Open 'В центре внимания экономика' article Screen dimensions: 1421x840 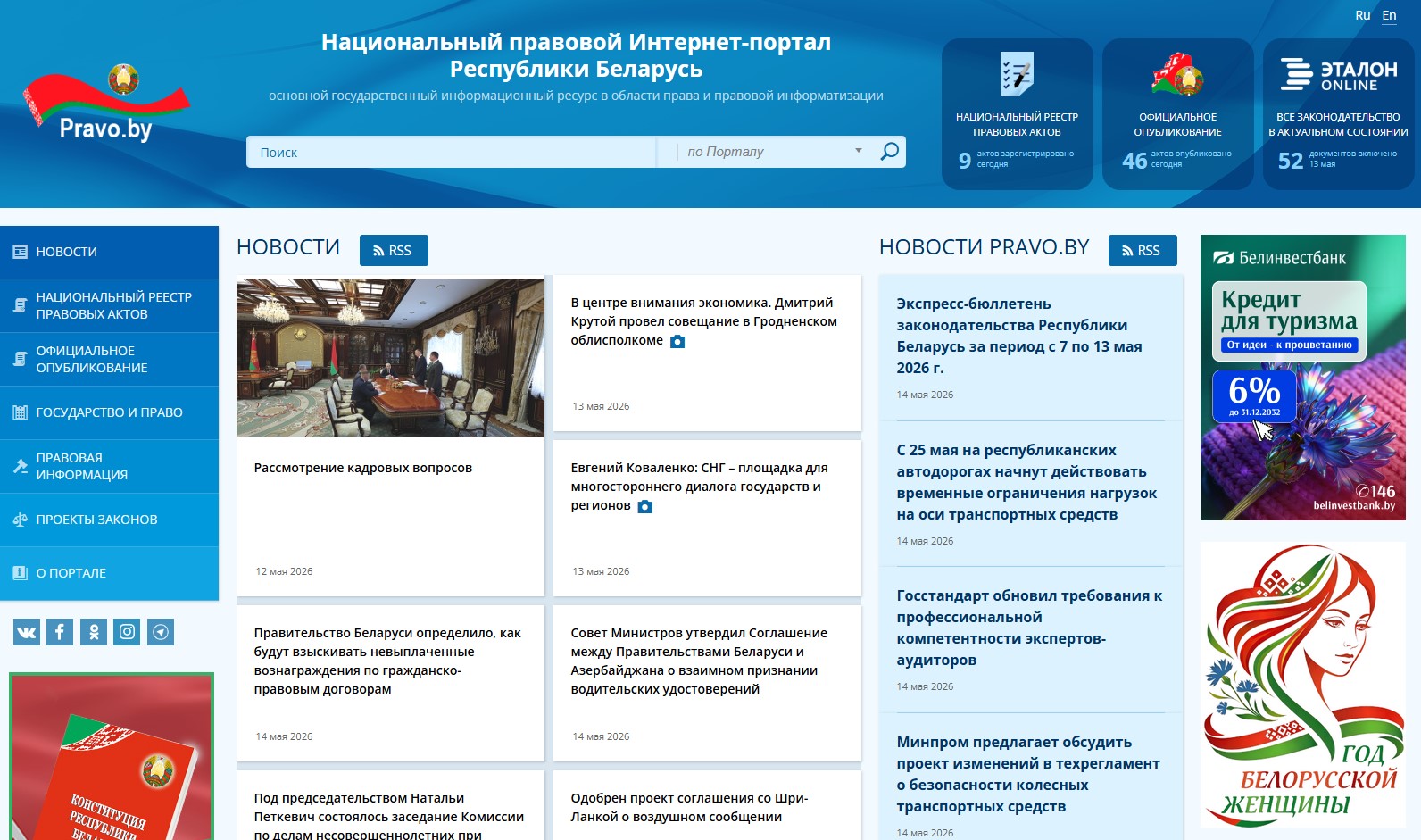pos(704,321)
